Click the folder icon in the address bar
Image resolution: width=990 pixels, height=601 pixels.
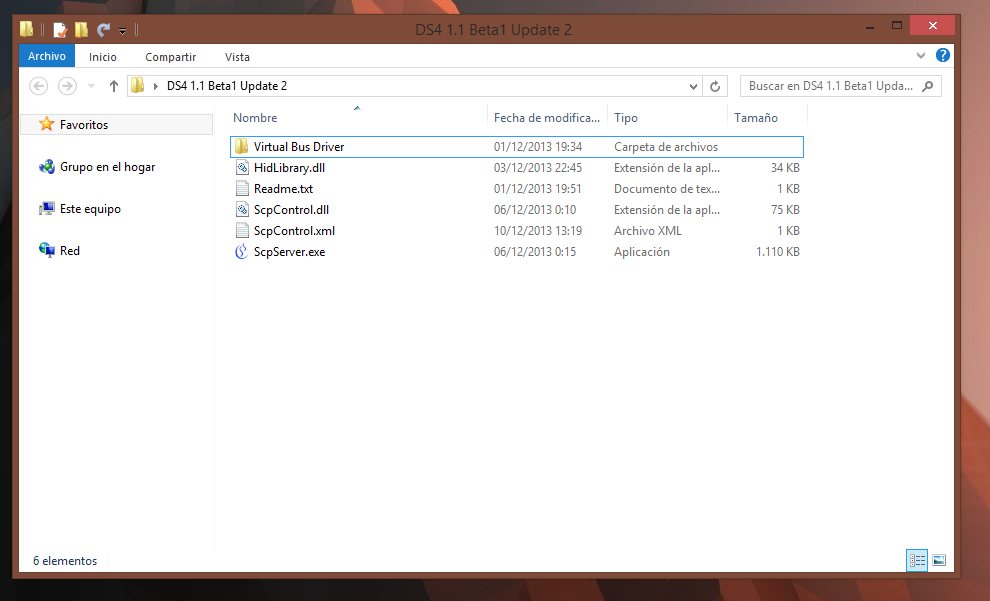click(138, 85)
